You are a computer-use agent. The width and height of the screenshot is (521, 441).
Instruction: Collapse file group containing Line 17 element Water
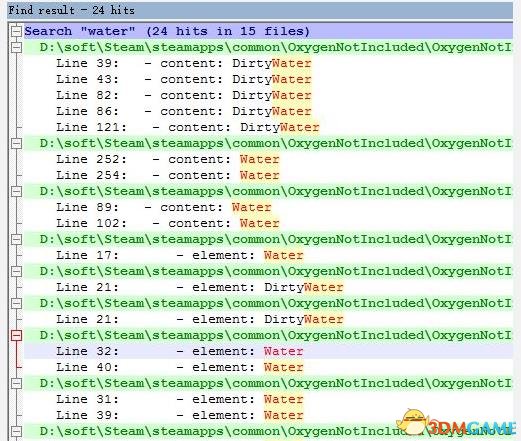tap(16, 239)
